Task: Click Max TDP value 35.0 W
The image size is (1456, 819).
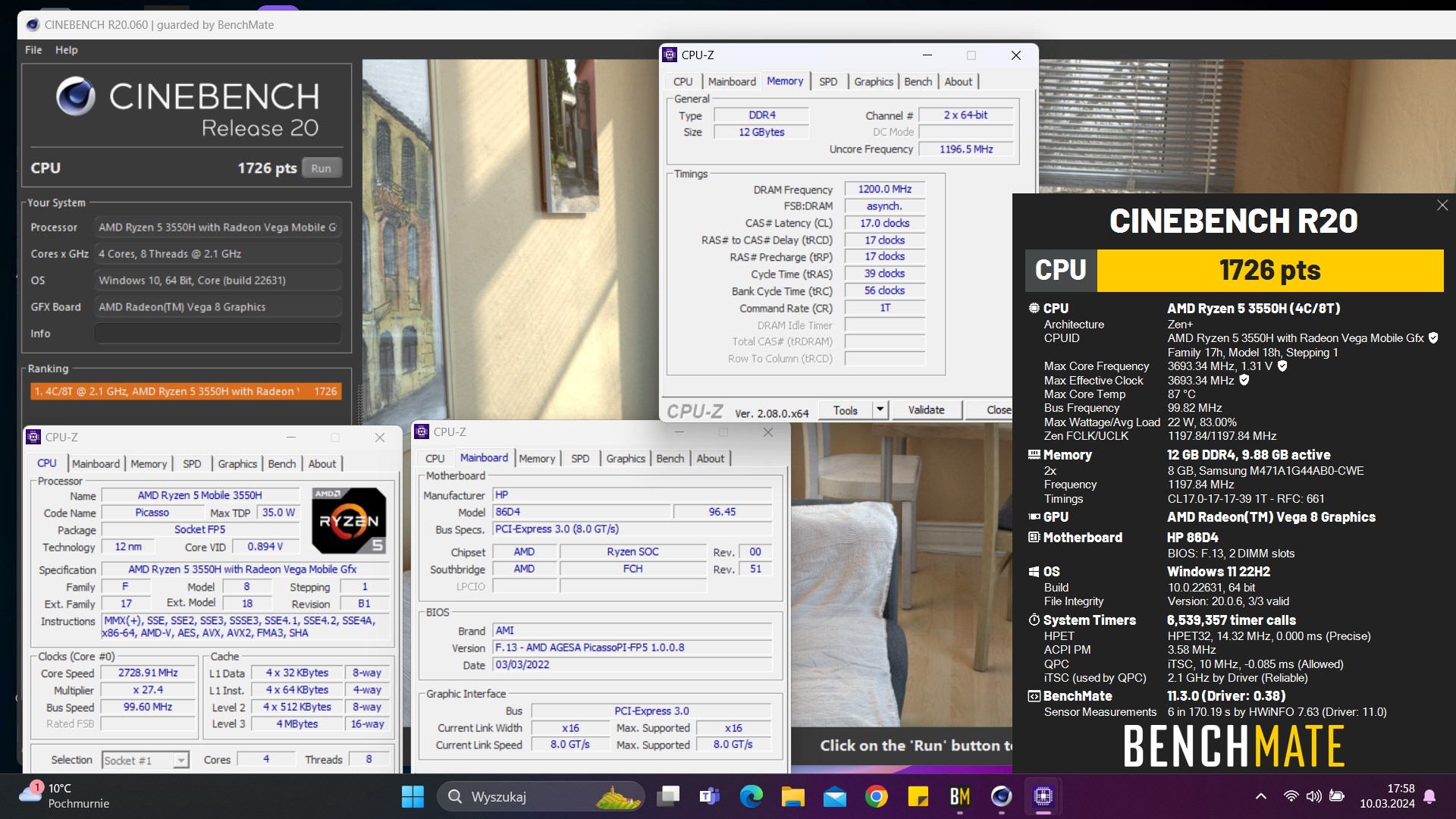Action: pyautogui.click(x=278, y=513)
